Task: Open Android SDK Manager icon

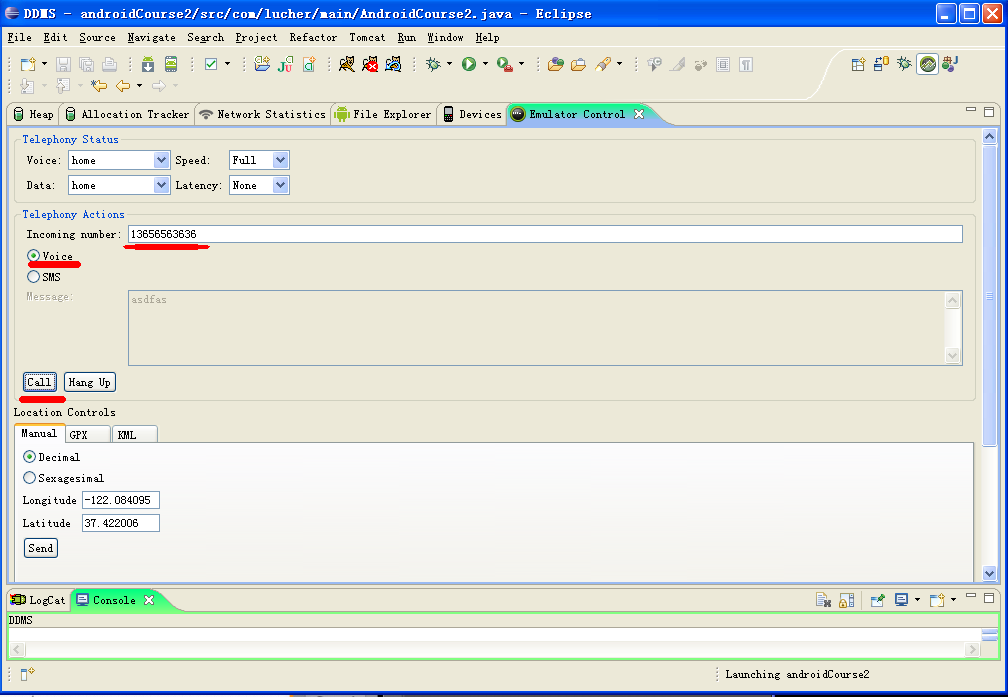Action: [148, 64]
